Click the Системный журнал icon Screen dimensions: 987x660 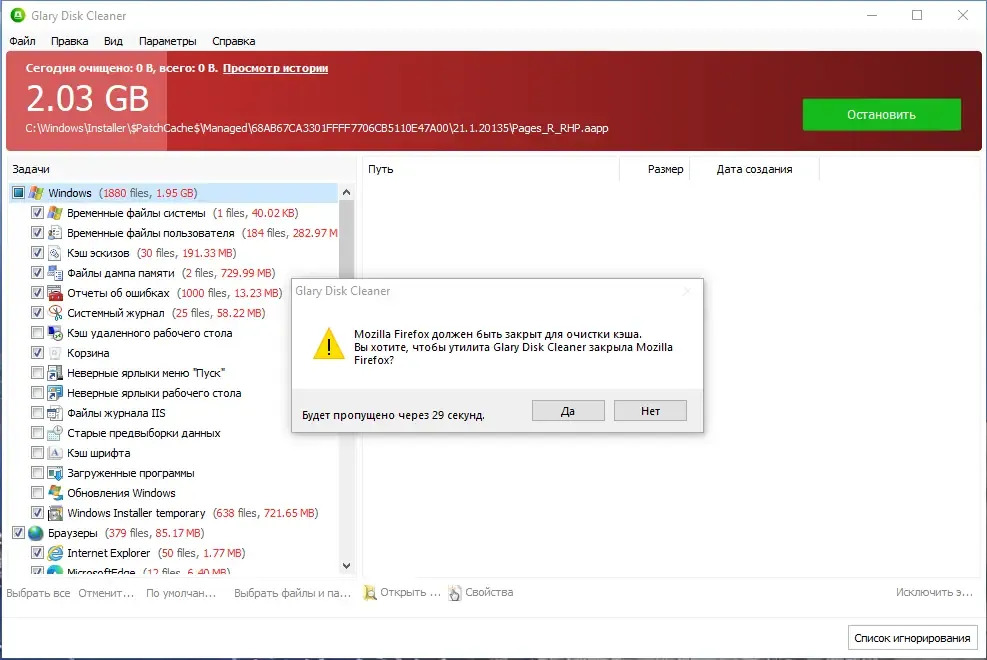pos(55,313)
